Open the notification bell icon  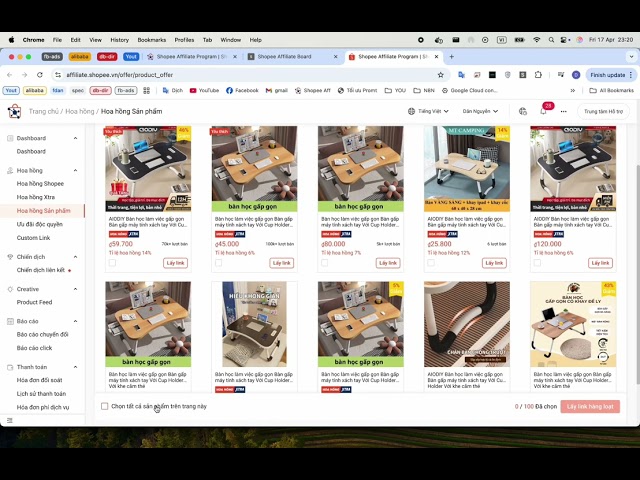click(x=543, y=111)
